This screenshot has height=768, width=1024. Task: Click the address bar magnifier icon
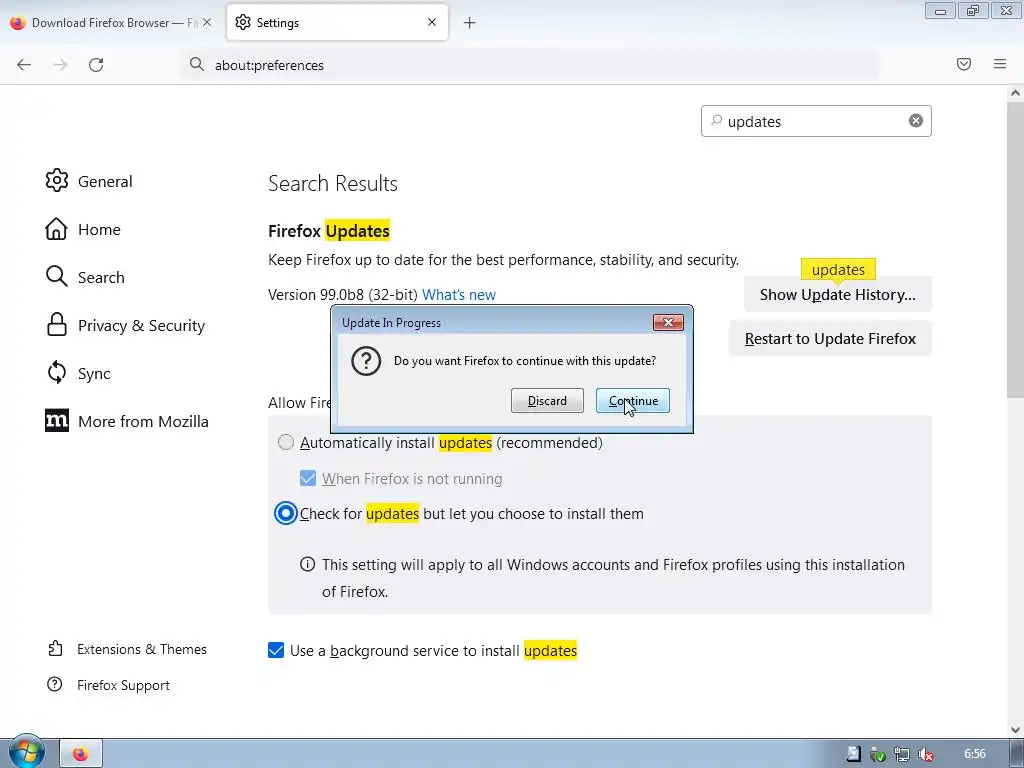(197, 64)
